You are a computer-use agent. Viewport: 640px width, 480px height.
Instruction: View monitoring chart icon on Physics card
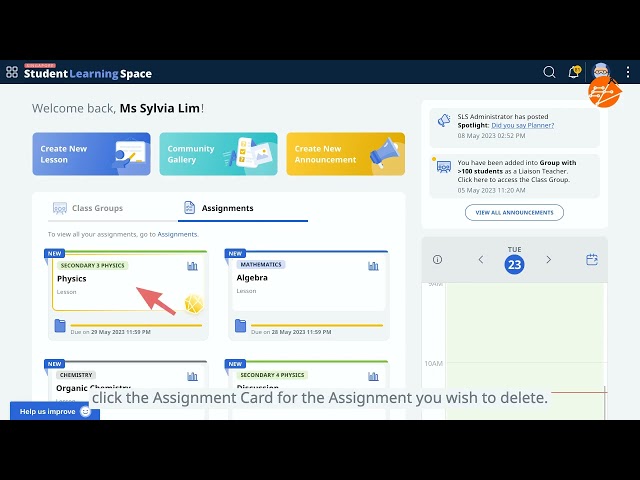click(x=192, y=266)
